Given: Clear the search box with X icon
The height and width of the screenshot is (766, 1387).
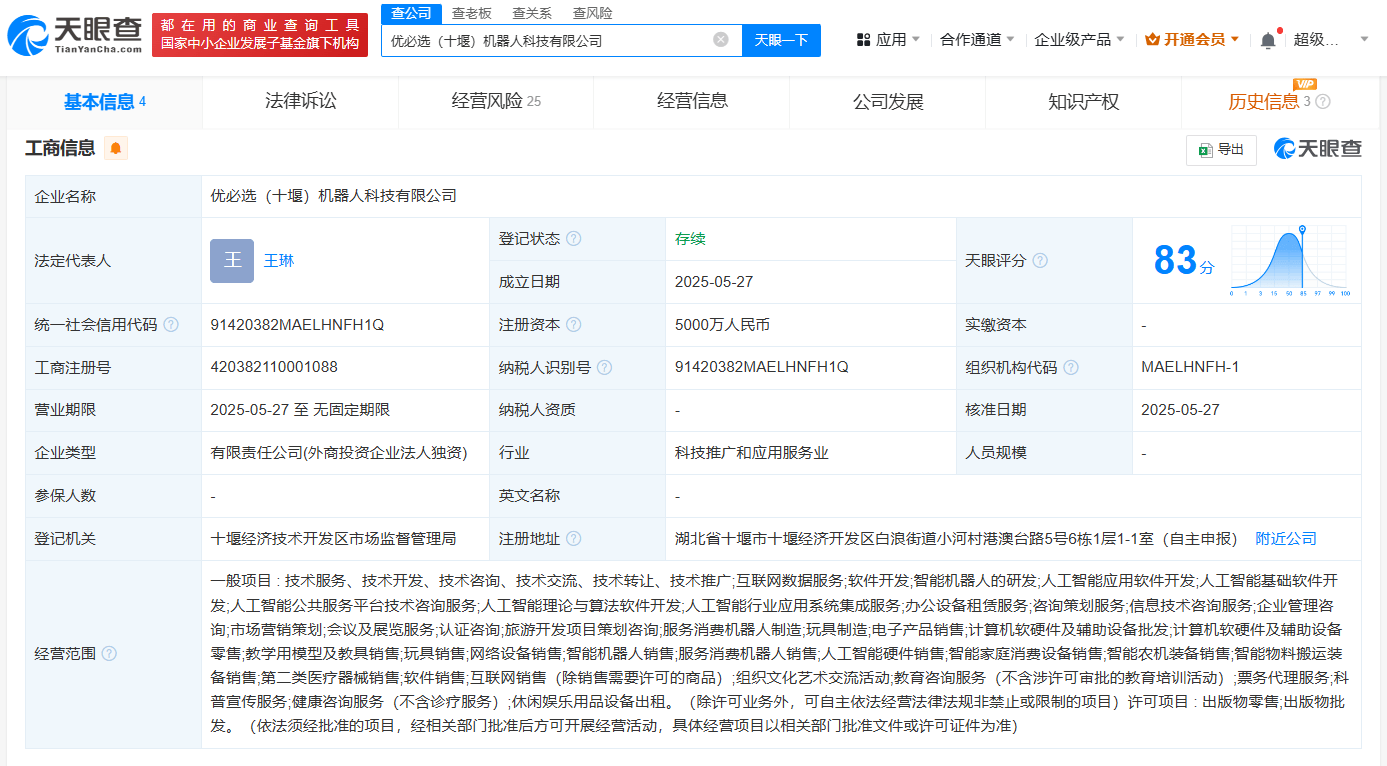Looking at the screenshot, I should pyautogui.click(x=720, y=40).
